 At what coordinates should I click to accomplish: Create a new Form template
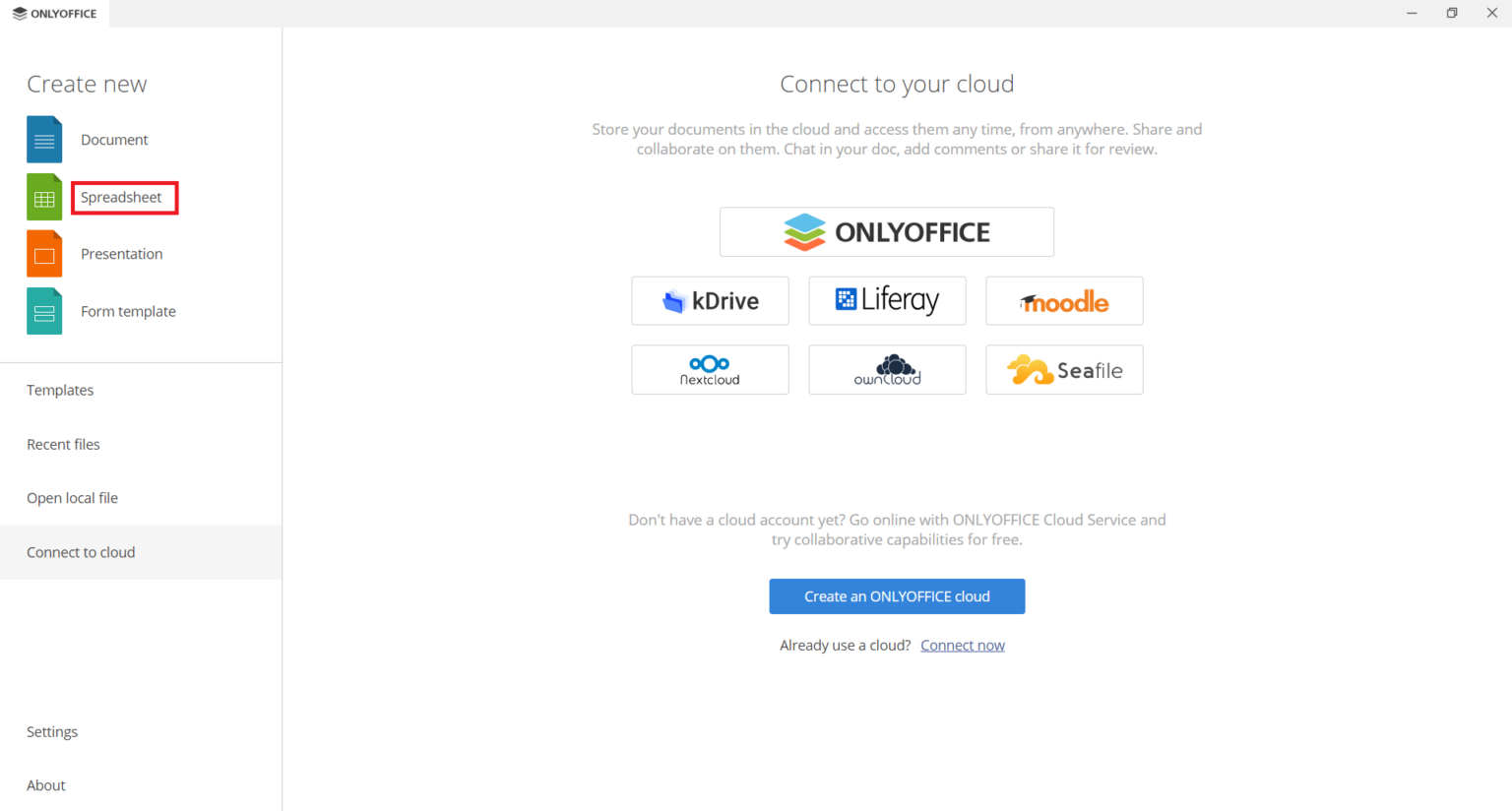(x=128, y=311)
